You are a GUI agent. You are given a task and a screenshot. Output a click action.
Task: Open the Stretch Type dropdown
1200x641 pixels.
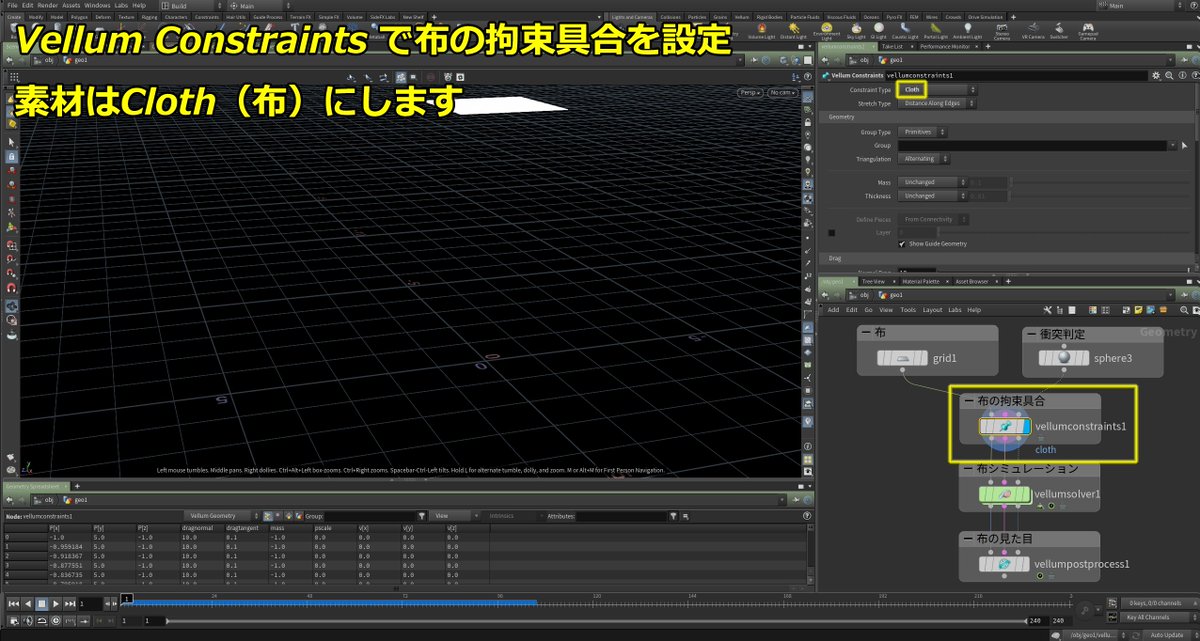coord(937,103)
